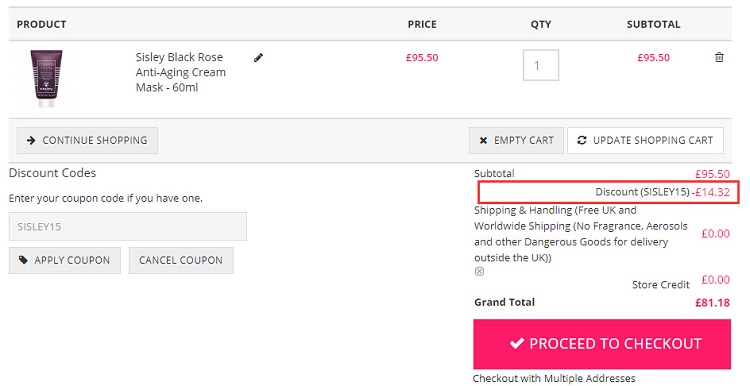Click the X icon in Empty Cart
The height and width of the screenshot is (386, 750).
click(483, 141)
